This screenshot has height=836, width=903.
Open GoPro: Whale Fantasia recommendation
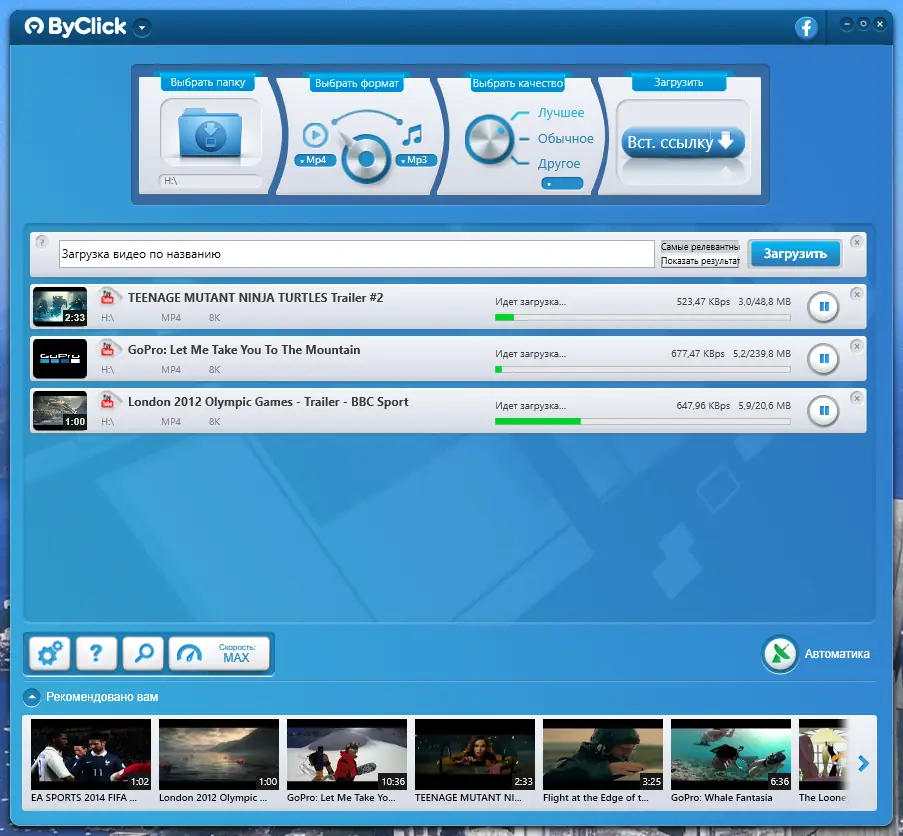731,754
